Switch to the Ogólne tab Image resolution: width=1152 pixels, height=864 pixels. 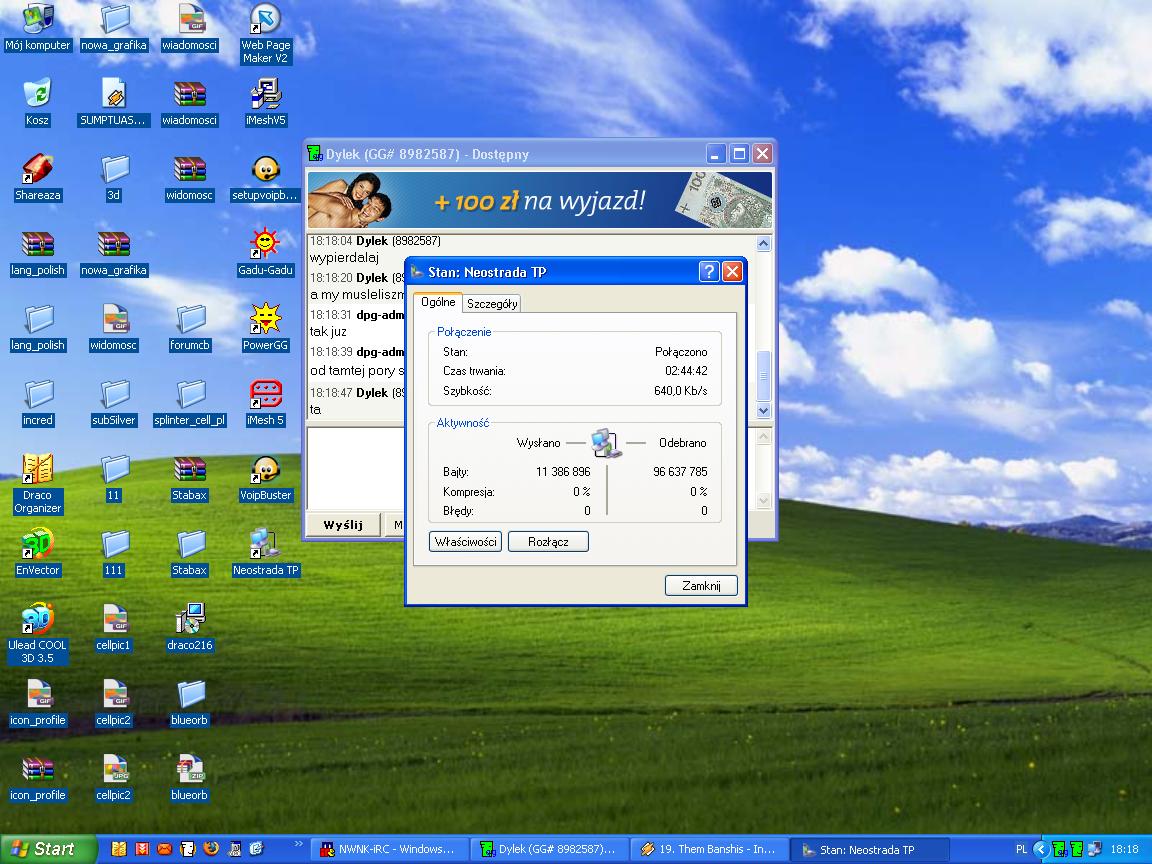(438, 302)
